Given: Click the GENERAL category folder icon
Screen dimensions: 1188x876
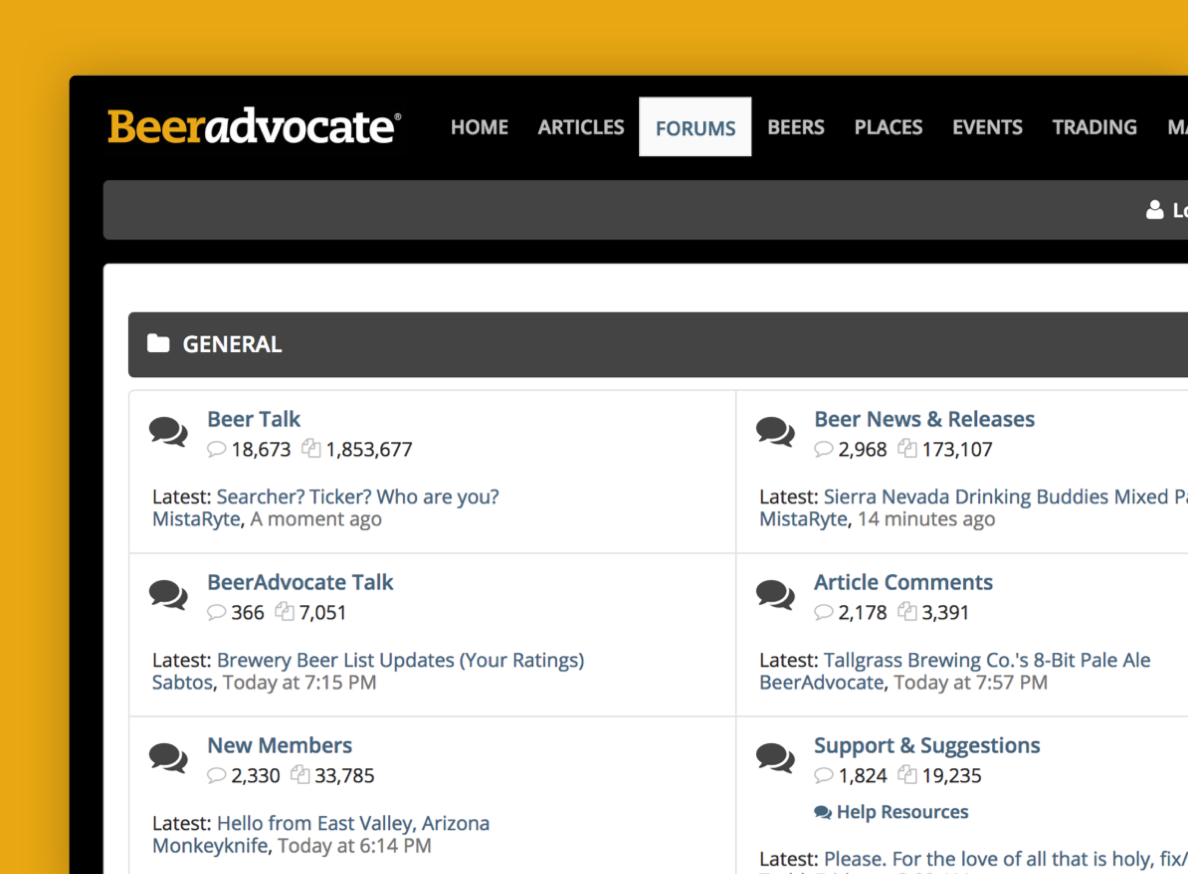Looking at the screenshot, I should [158, 345].
